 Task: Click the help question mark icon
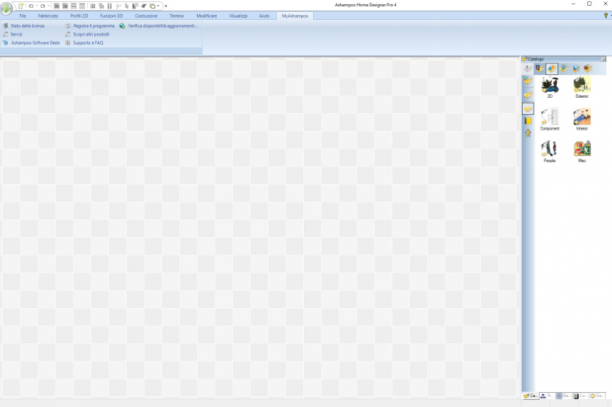[606, 16]
